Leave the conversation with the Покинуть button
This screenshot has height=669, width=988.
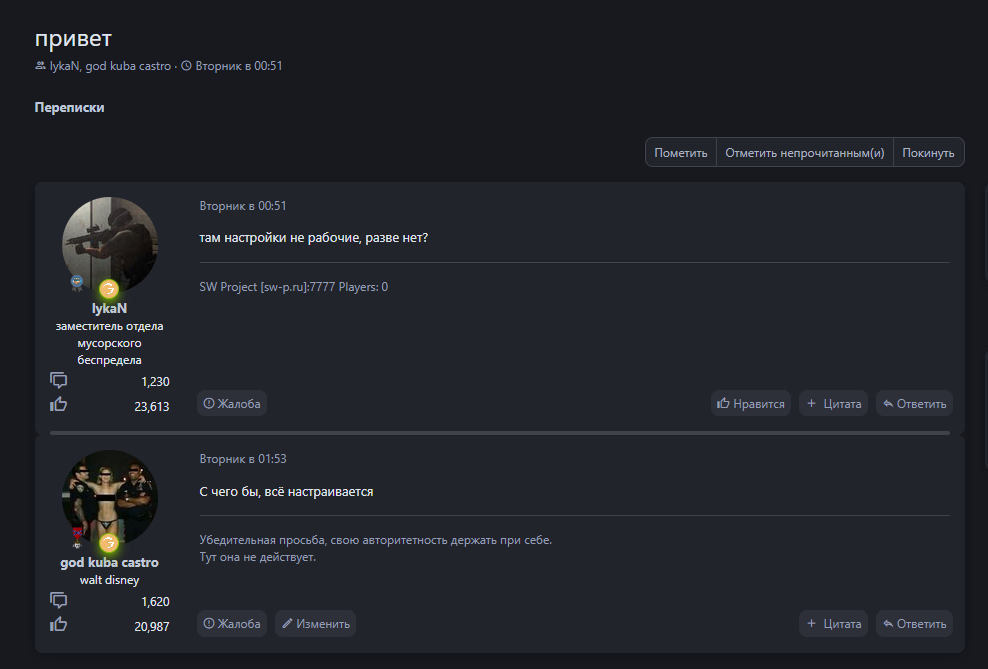tap(928, 153)
